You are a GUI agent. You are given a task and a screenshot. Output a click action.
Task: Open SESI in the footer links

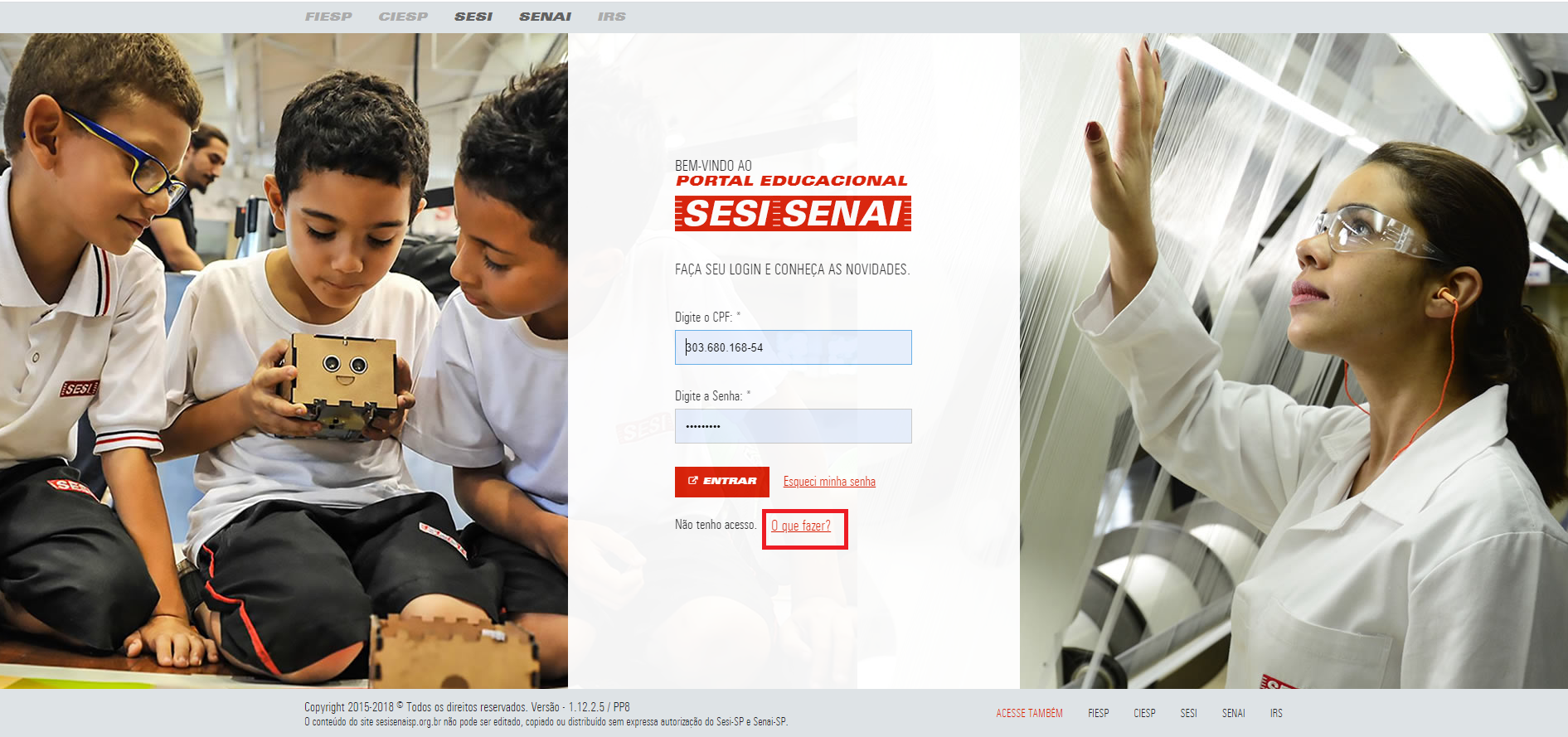pos(1188,713)
